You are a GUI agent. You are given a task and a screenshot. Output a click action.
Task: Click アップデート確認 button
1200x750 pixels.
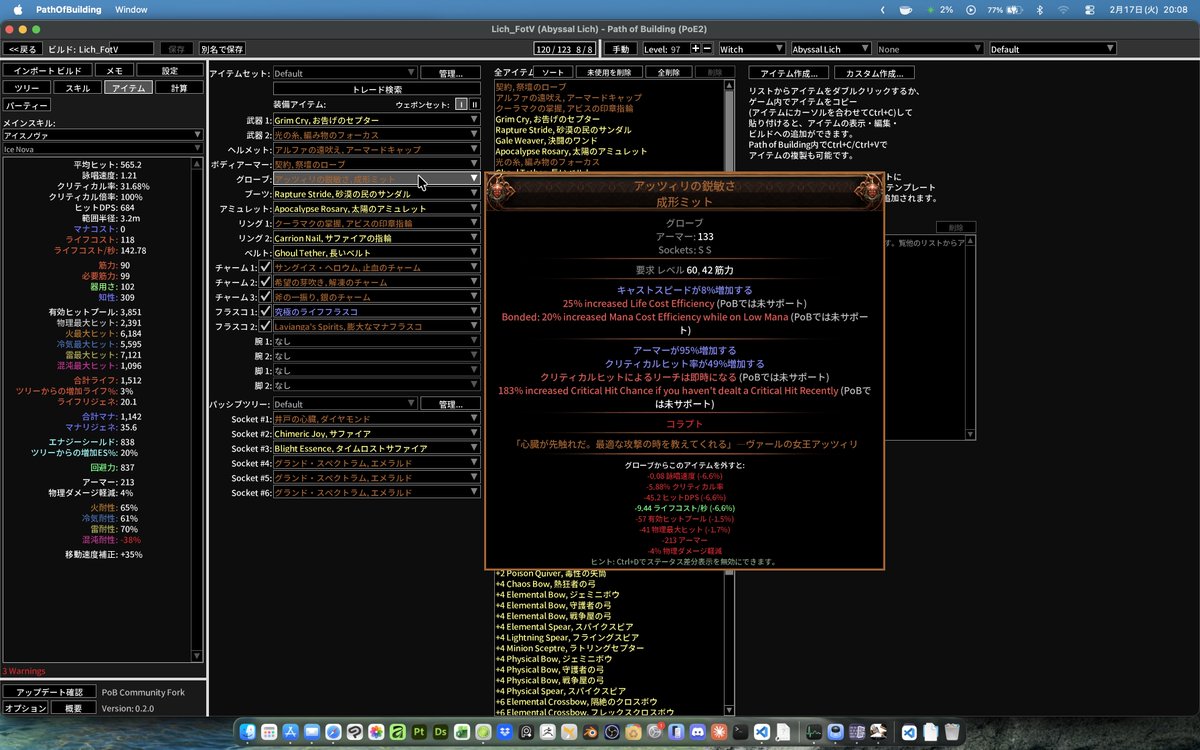(48, 692)
